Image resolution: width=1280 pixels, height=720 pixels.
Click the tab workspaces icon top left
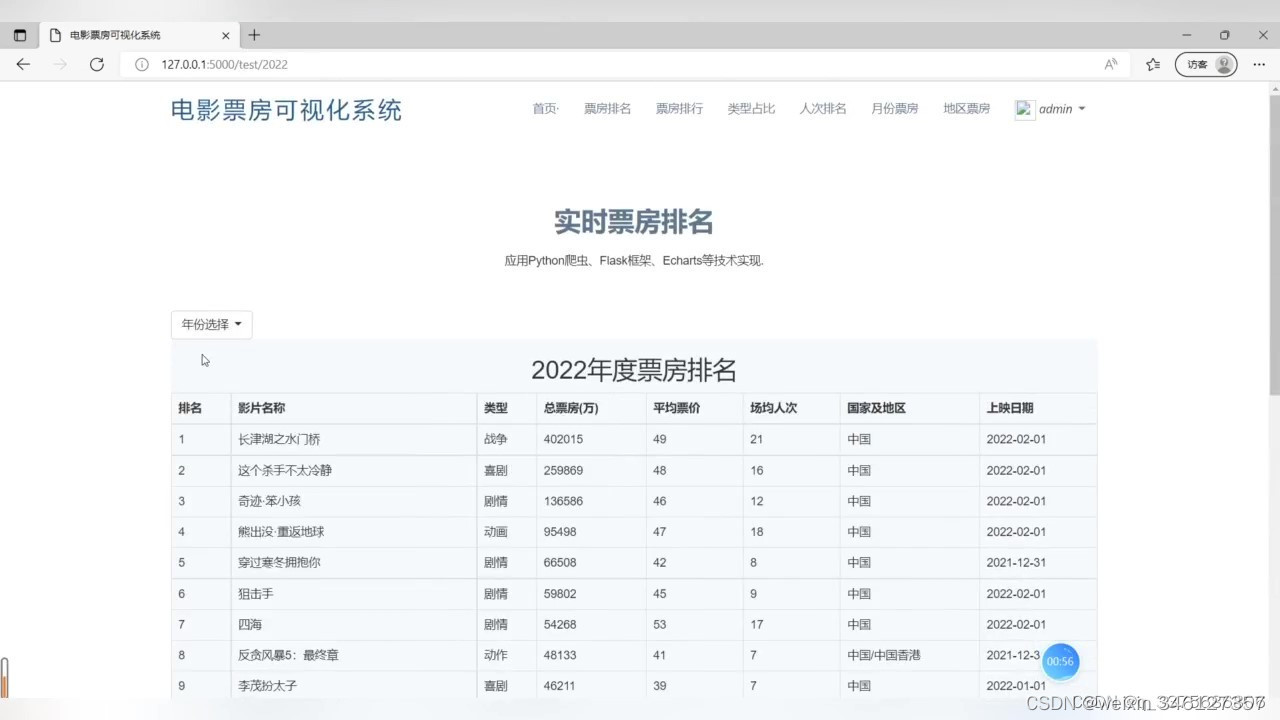point(19,33)
